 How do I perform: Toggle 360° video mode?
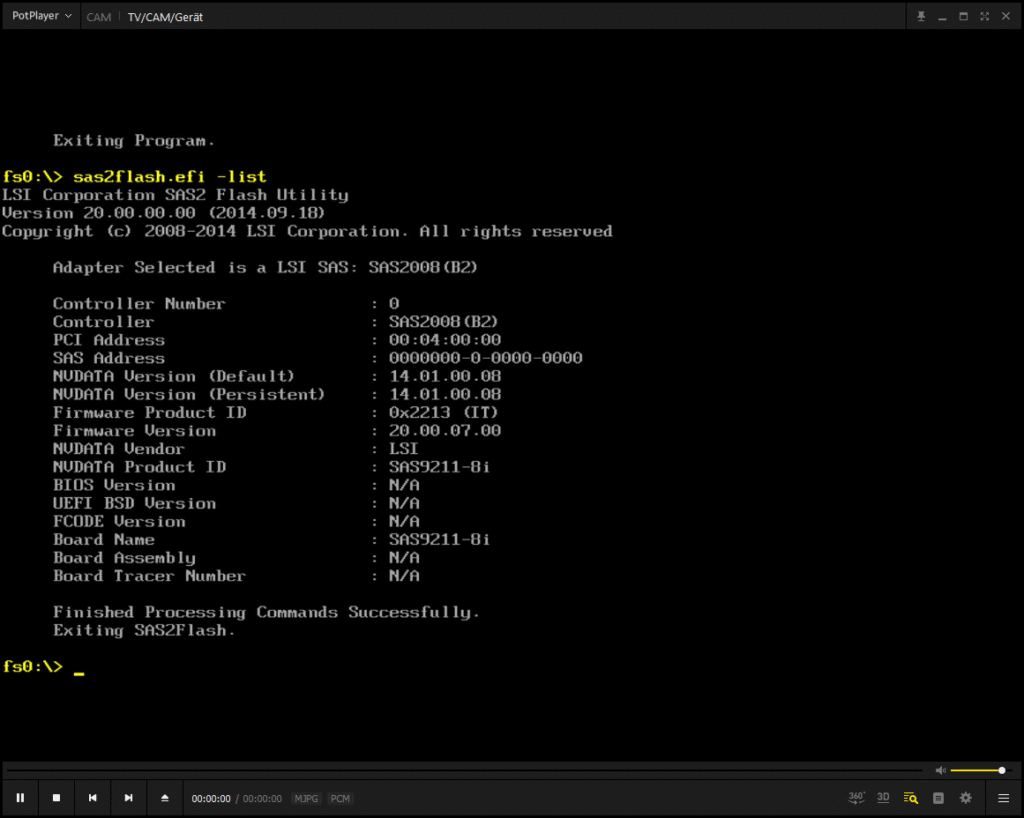pyautogui.click(x=856, y=797)
